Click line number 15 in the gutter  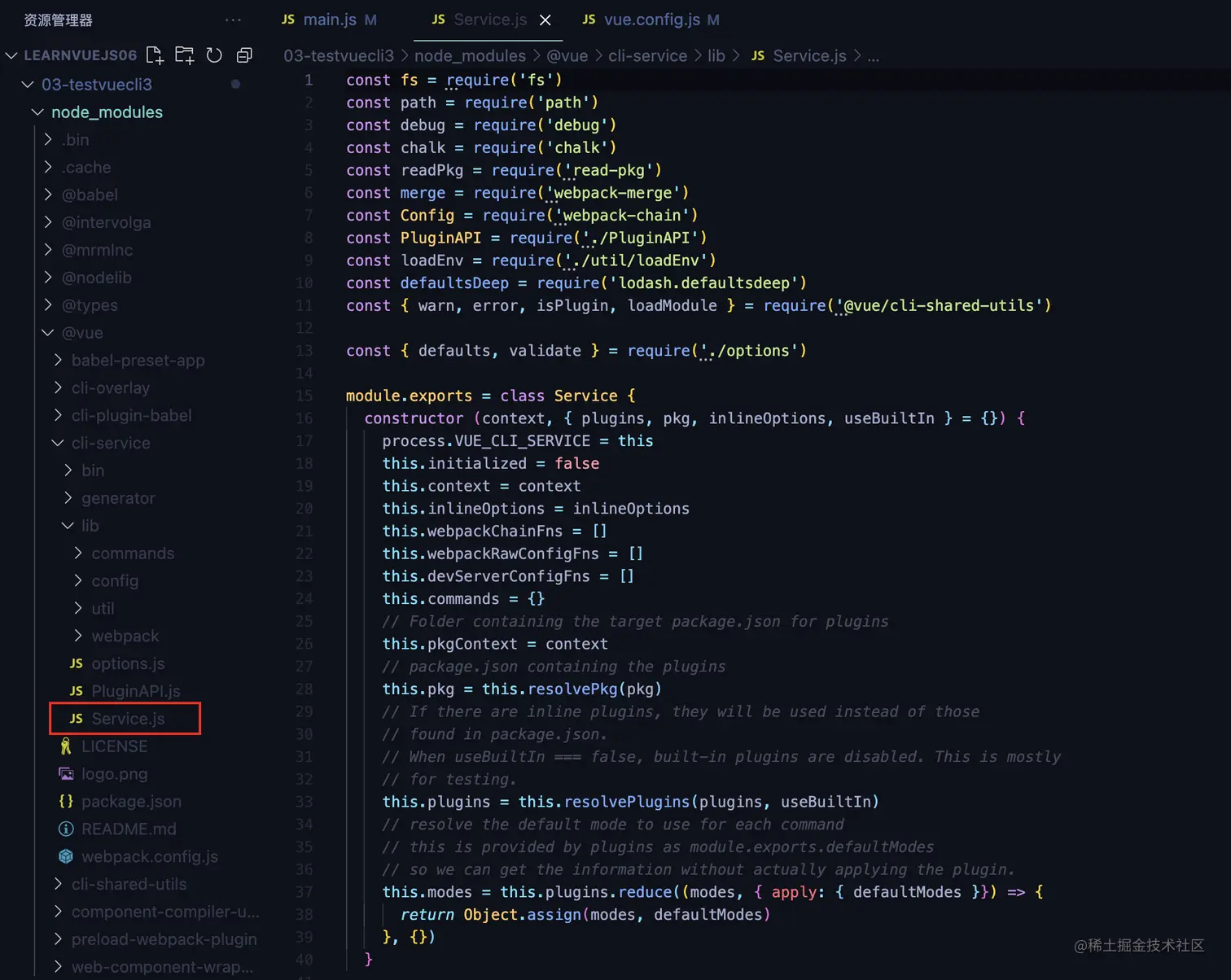click(x=304, y=396)
